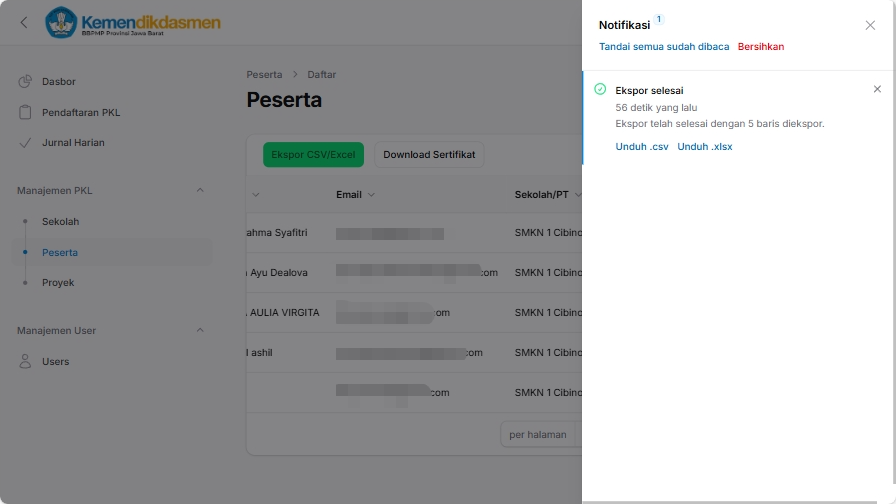Click the back arrow in the header
The width and height of the screenshot is (896, 504).
tap(24, 23)
